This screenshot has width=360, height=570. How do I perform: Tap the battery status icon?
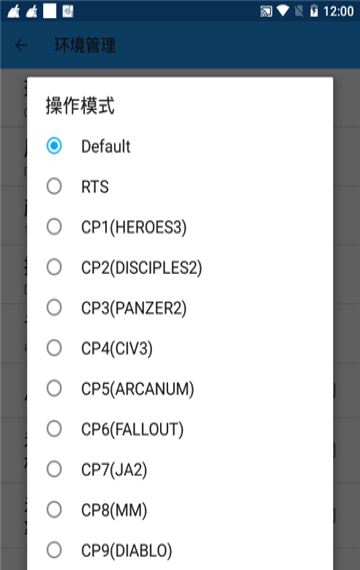coord(314,11)
